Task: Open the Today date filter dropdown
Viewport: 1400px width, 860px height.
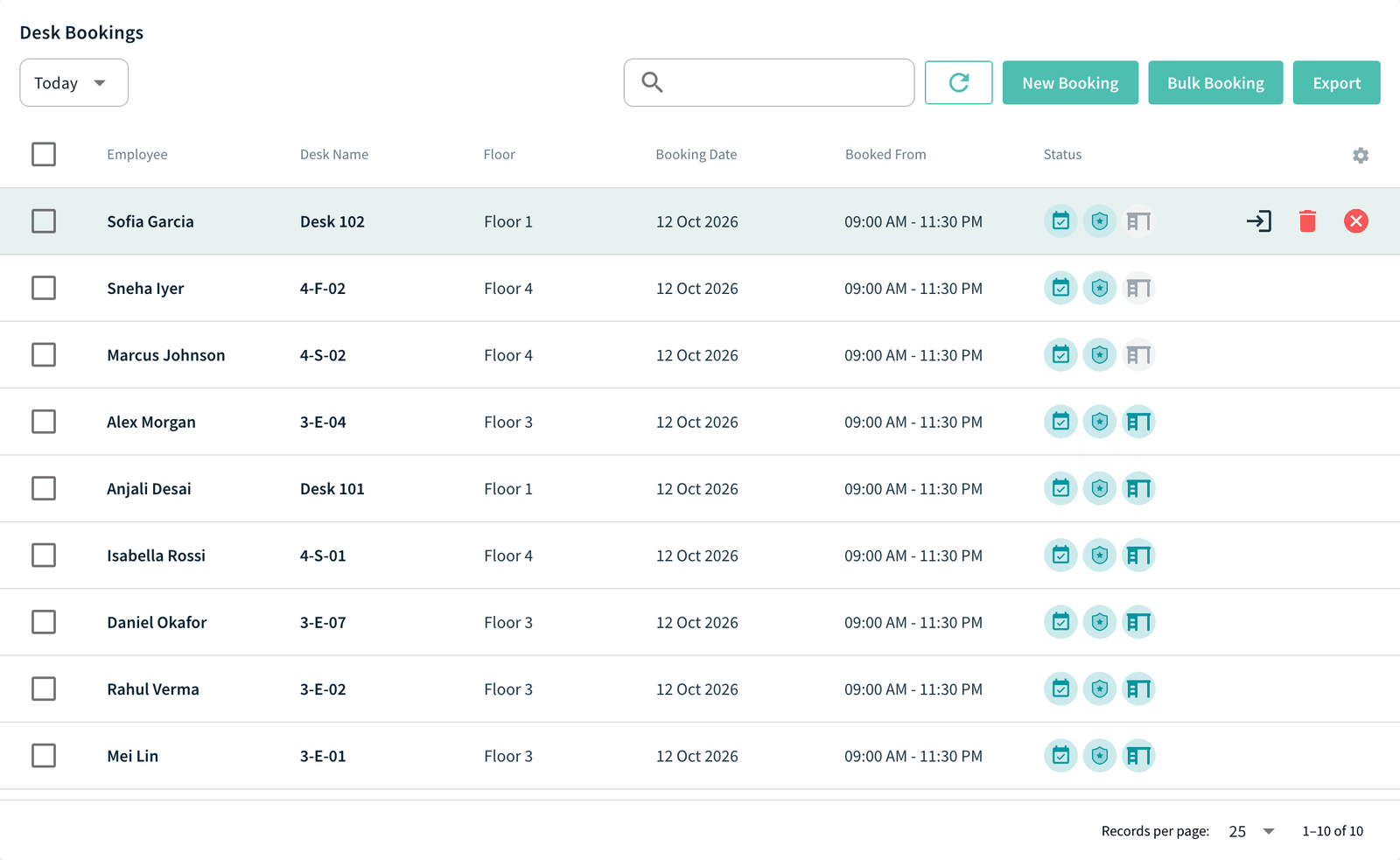Action: click(x=74, y=83)
